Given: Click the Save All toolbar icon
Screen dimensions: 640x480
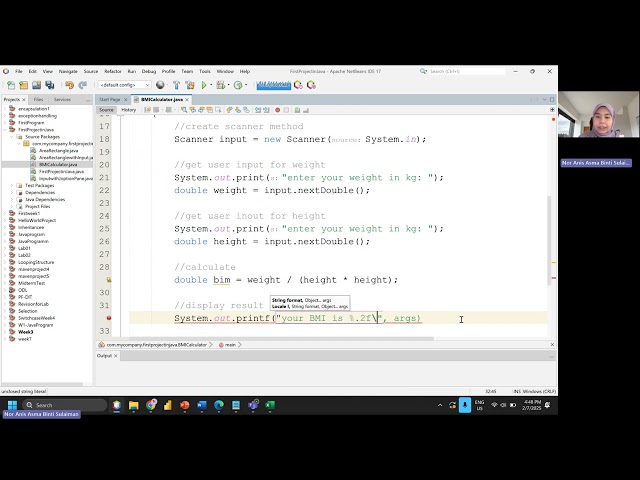Looking at the screenshot, I should (x=50, y=85).
